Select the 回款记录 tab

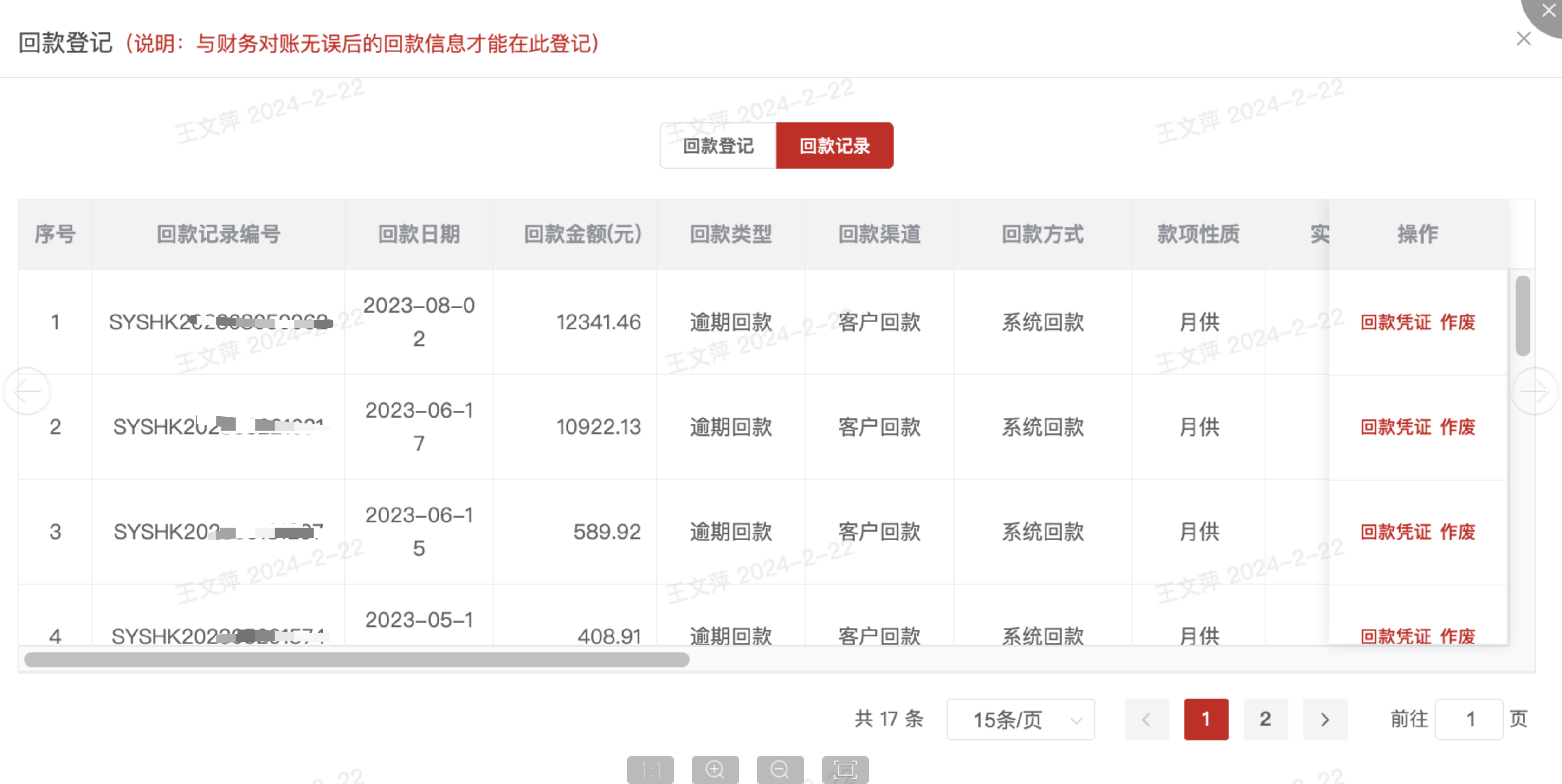834,146
